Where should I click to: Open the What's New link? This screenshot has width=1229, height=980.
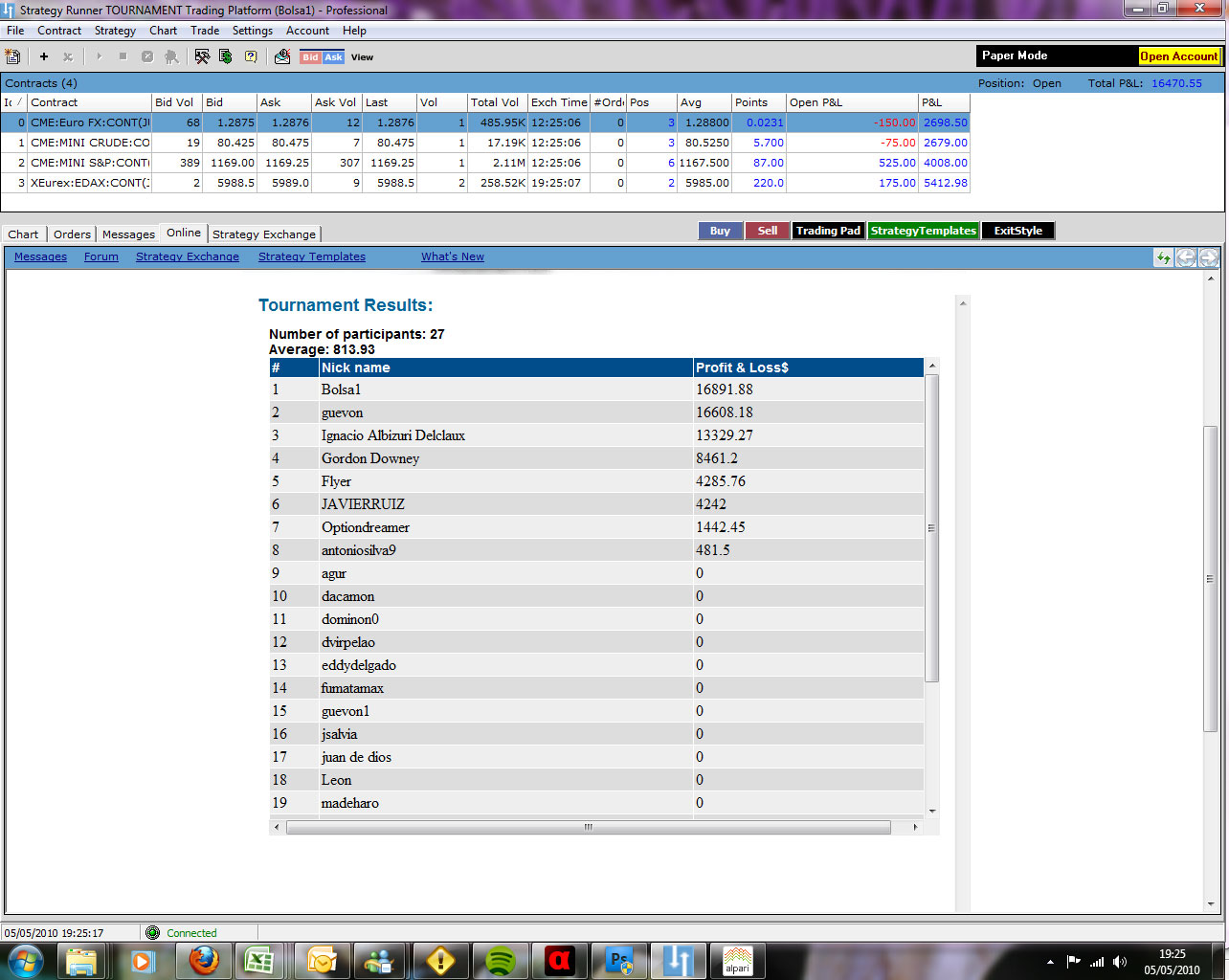click(453, 256)
